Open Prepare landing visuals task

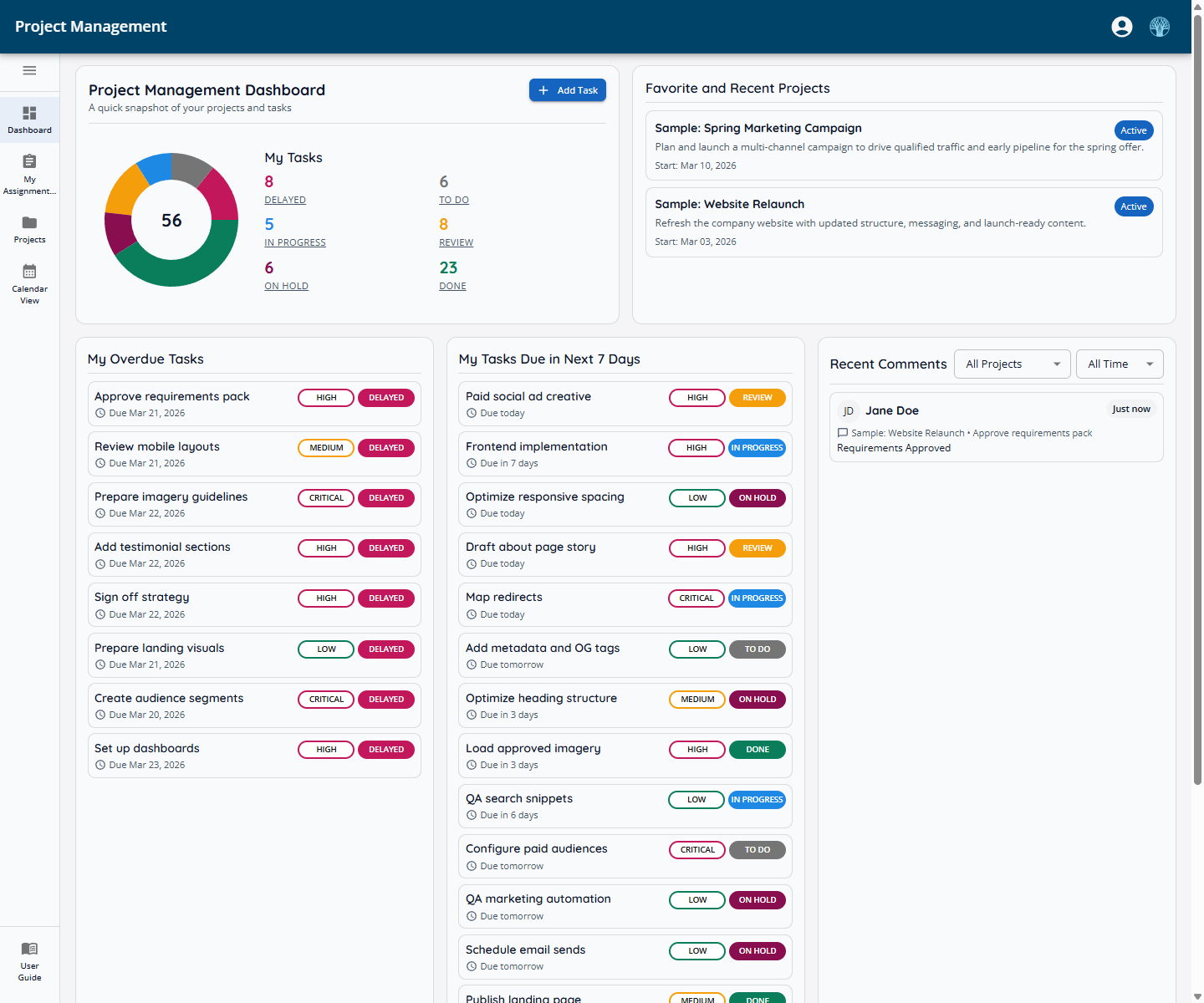pos(254,655)
